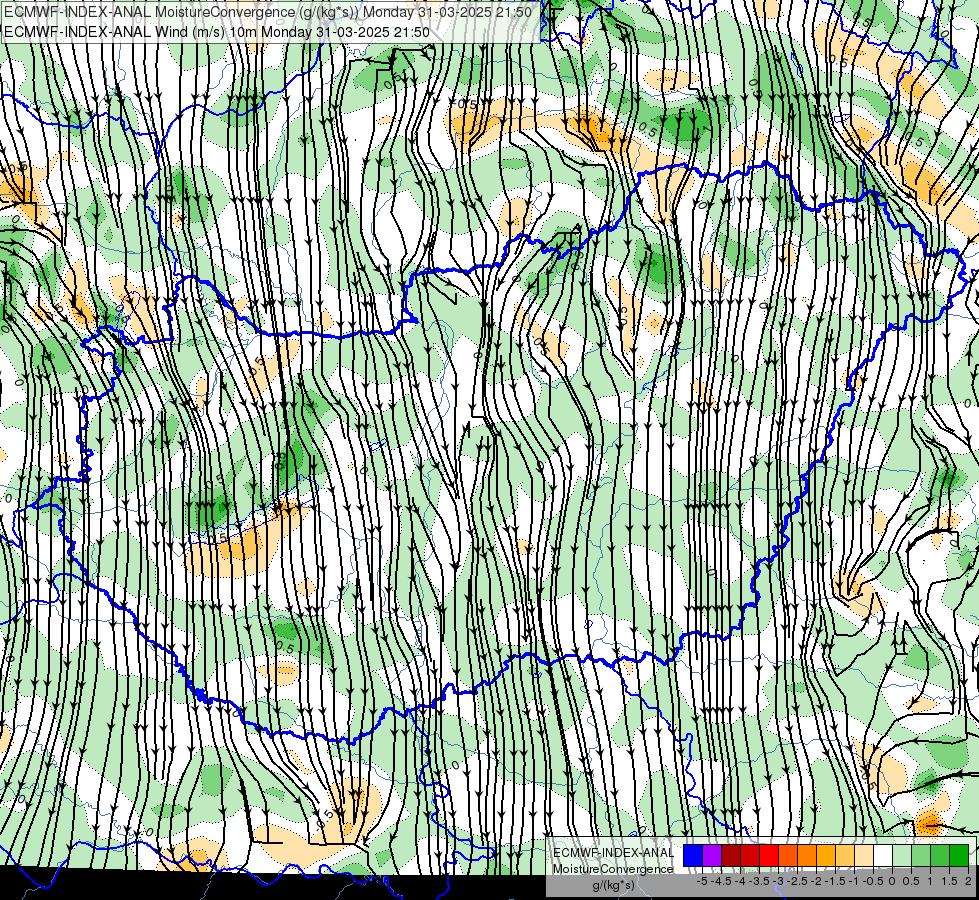Click the dark red swatch above -4.5 to -4
979x900 pixels.
[731, 856]
